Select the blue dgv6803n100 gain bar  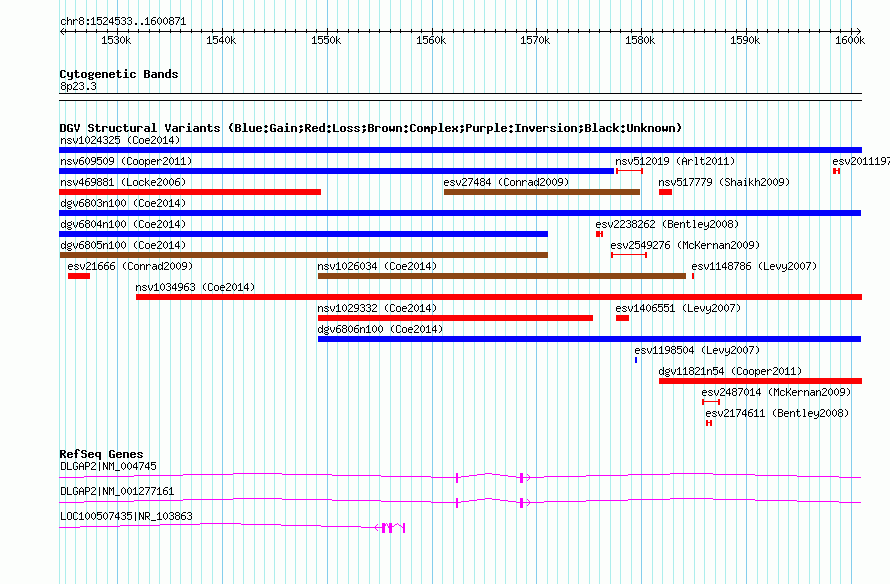coord(460,213)
